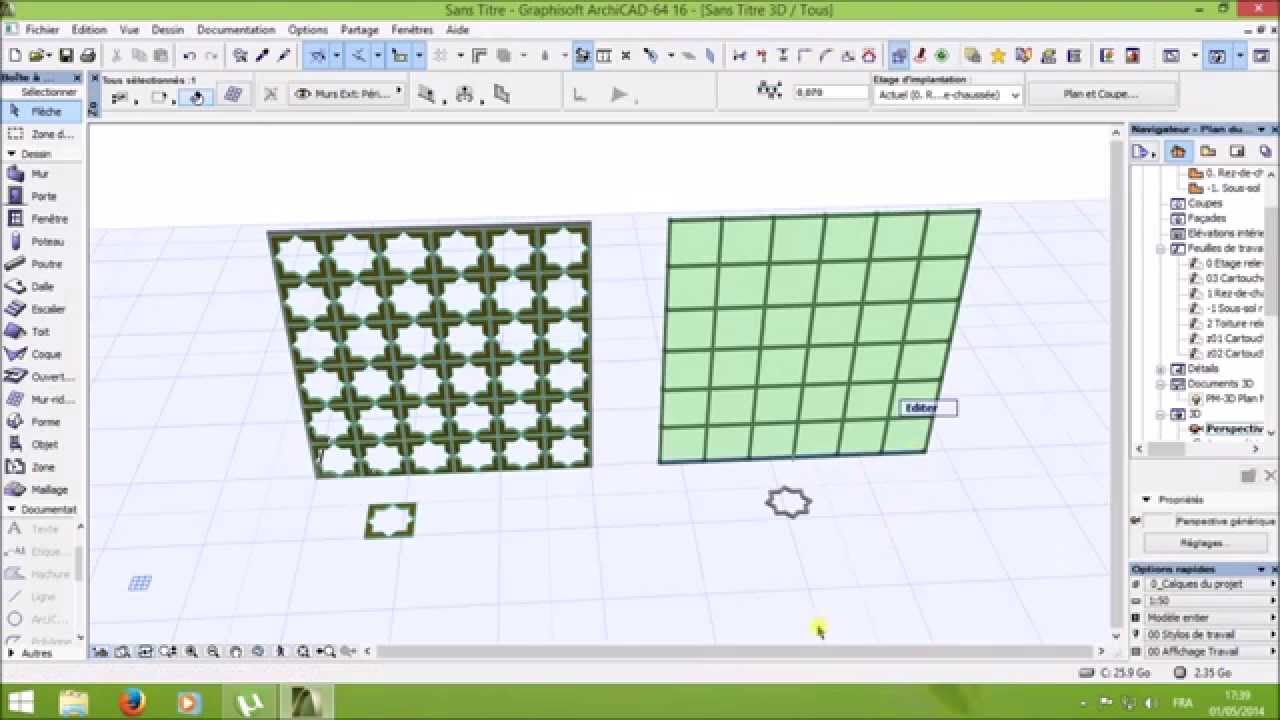Expand the Détails tree node
Screen dimensions: 1280x720
(x=1161, y=369)
